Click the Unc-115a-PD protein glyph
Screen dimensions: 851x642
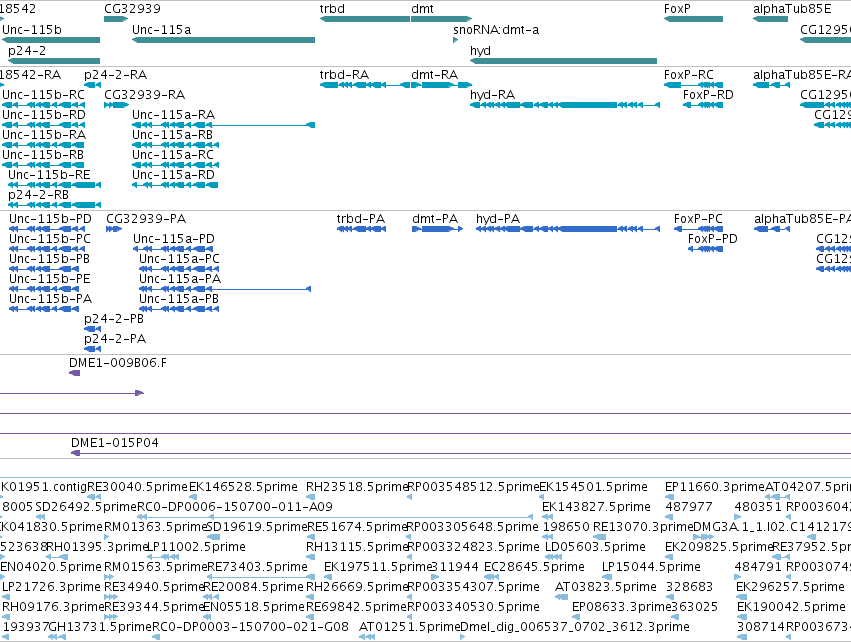tap(173, 249)
